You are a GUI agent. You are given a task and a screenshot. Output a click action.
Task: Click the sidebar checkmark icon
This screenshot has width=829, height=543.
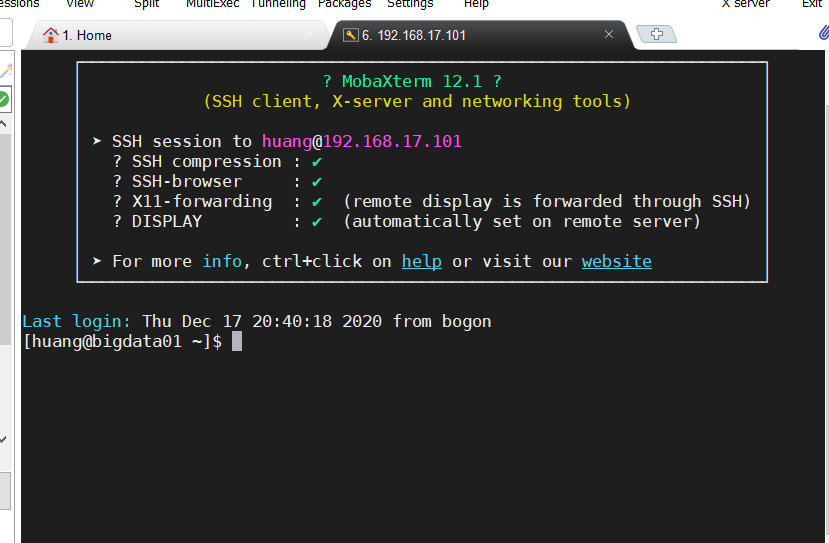point(3,439)
